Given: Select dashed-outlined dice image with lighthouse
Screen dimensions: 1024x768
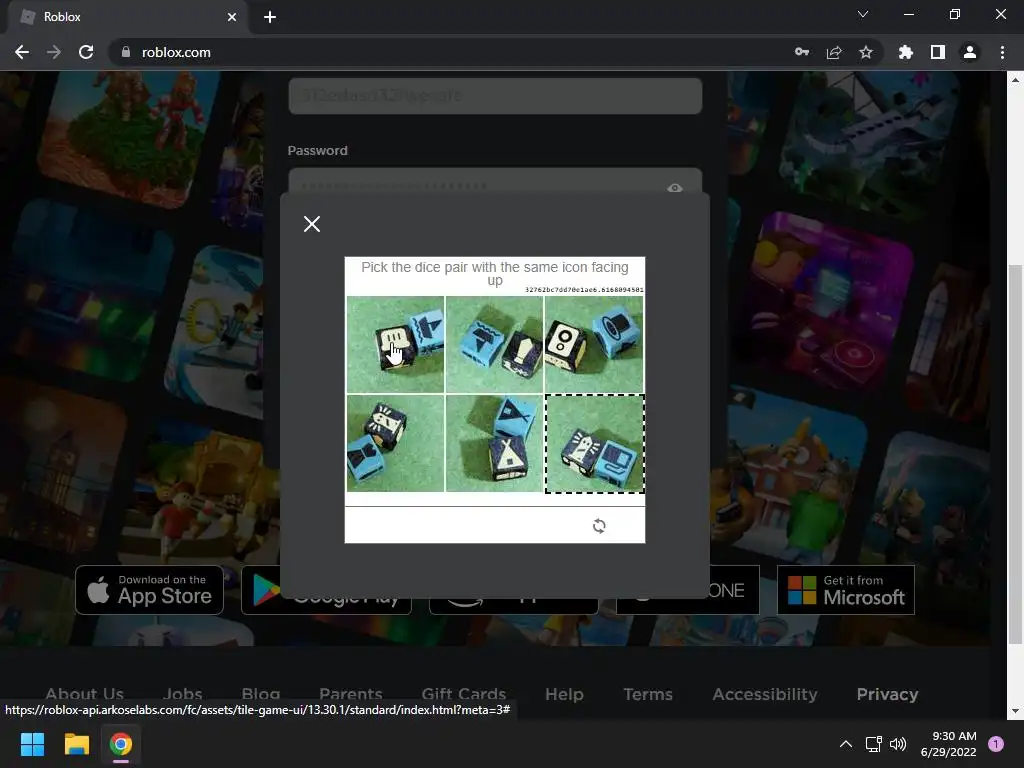Looking at the screenshot, I should click(x=595, y=443).
